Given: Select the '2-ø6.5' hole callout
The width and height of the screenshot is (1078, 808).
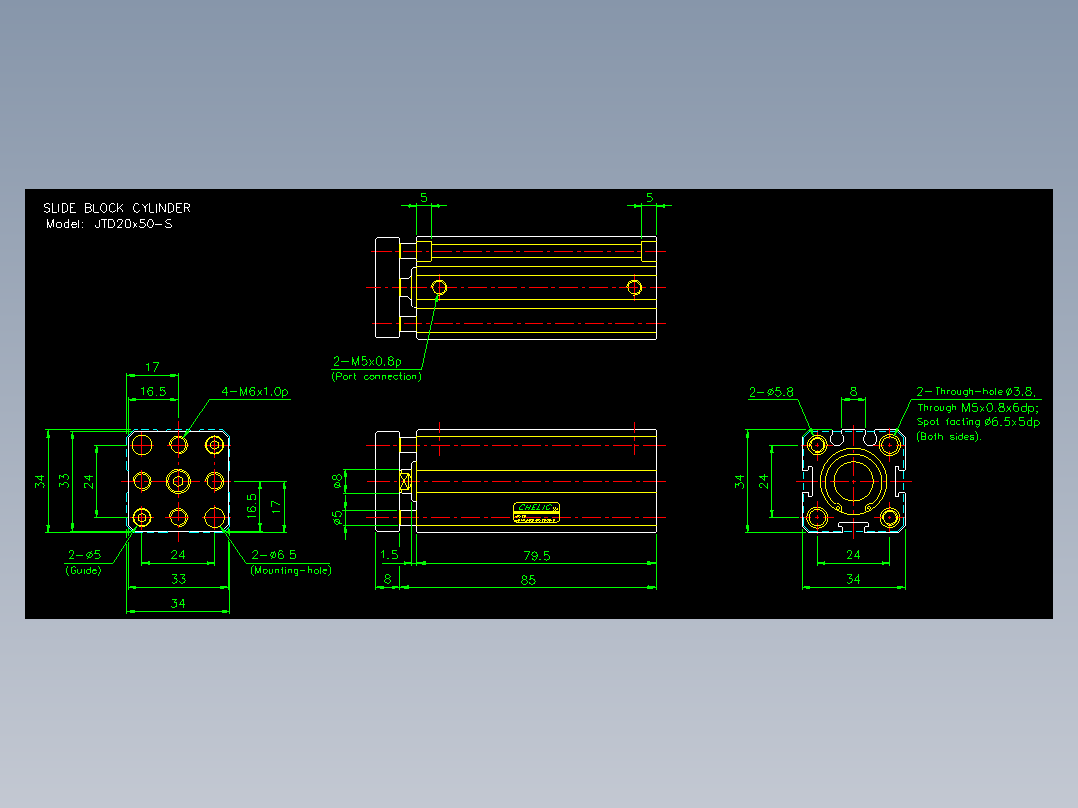Looking at the screenshot, I should click(274, 555).
